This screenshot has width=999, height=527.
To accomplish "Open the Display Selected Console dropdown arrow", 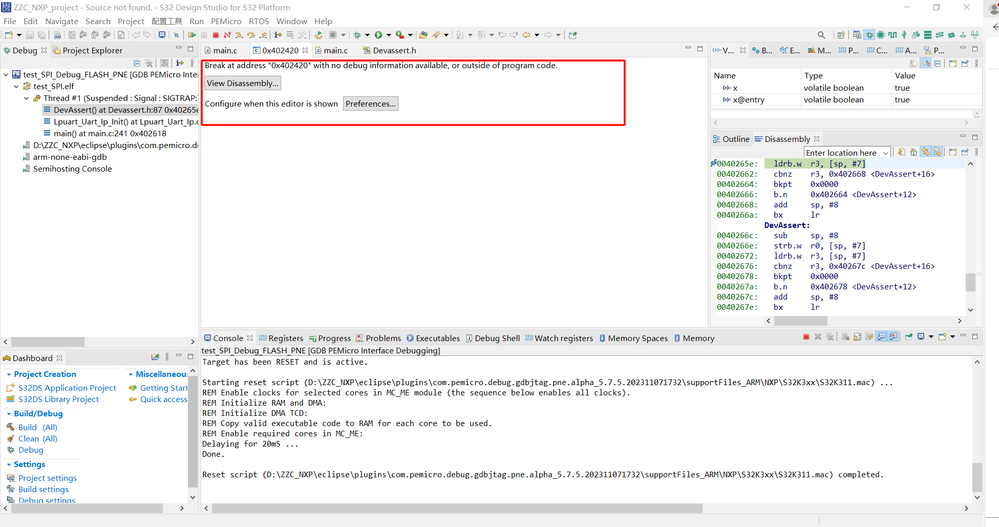I will 931,337.
